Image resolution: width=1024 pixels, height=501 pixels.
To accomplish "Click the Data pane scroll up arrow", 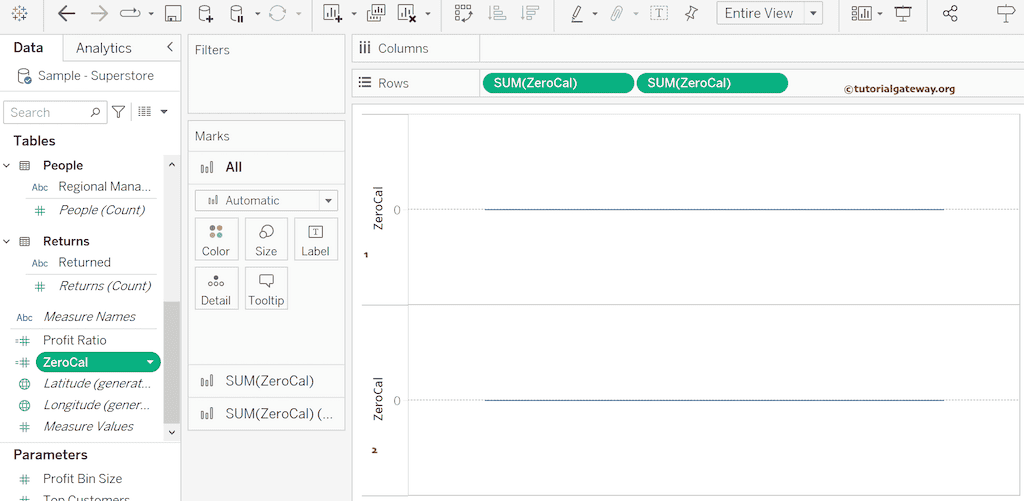I will (x=172, y=165).
